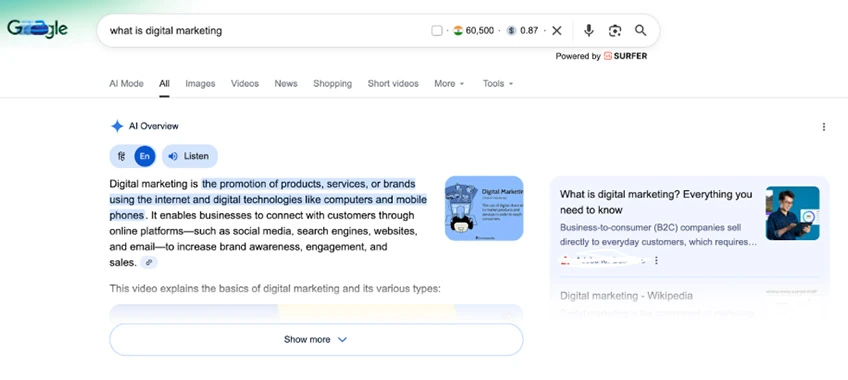Expand overview with Show more
848x380 pixels.
coord(316,339)
